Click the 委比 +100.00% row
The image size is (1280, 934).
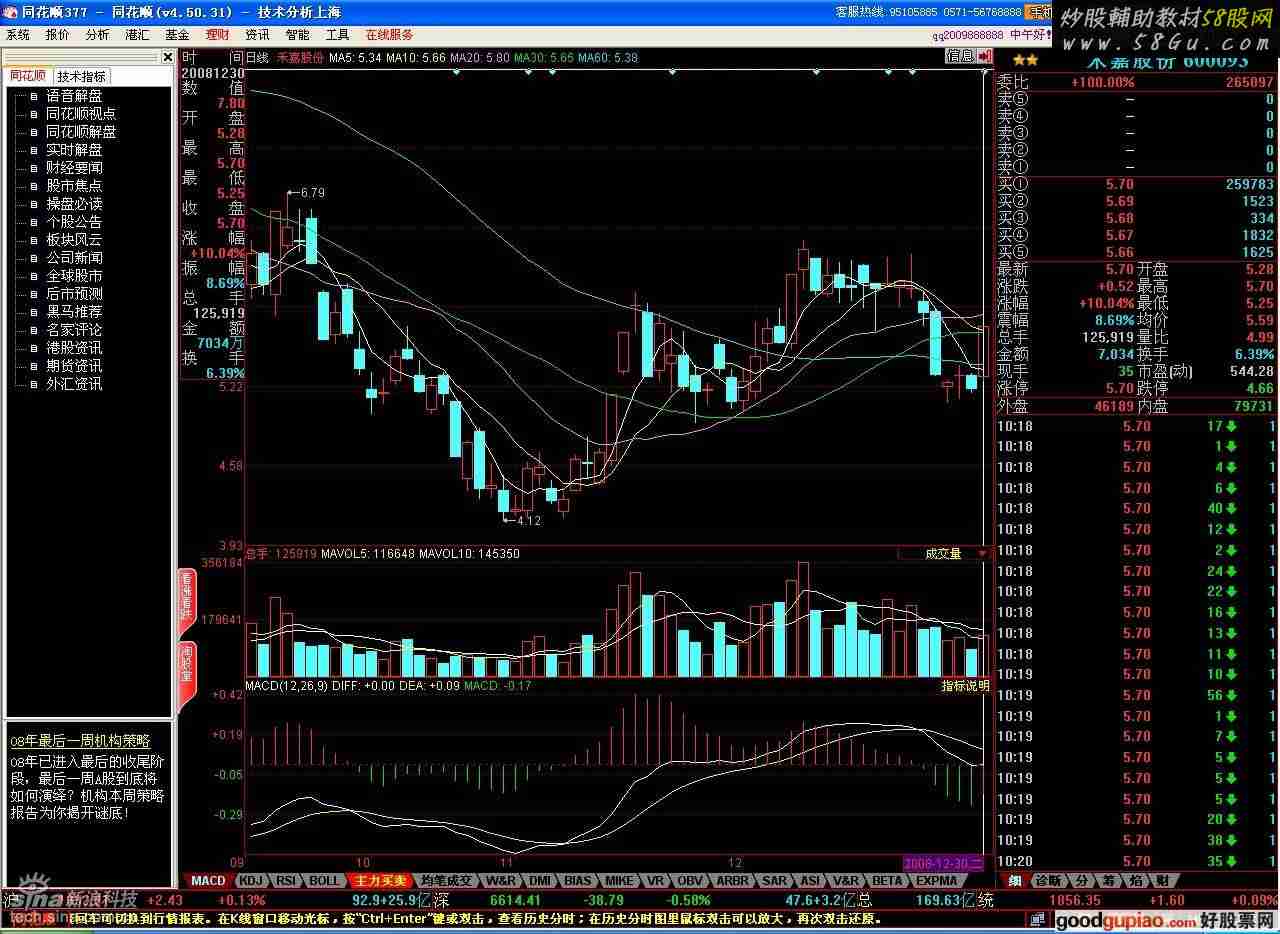pos(1136,82)
